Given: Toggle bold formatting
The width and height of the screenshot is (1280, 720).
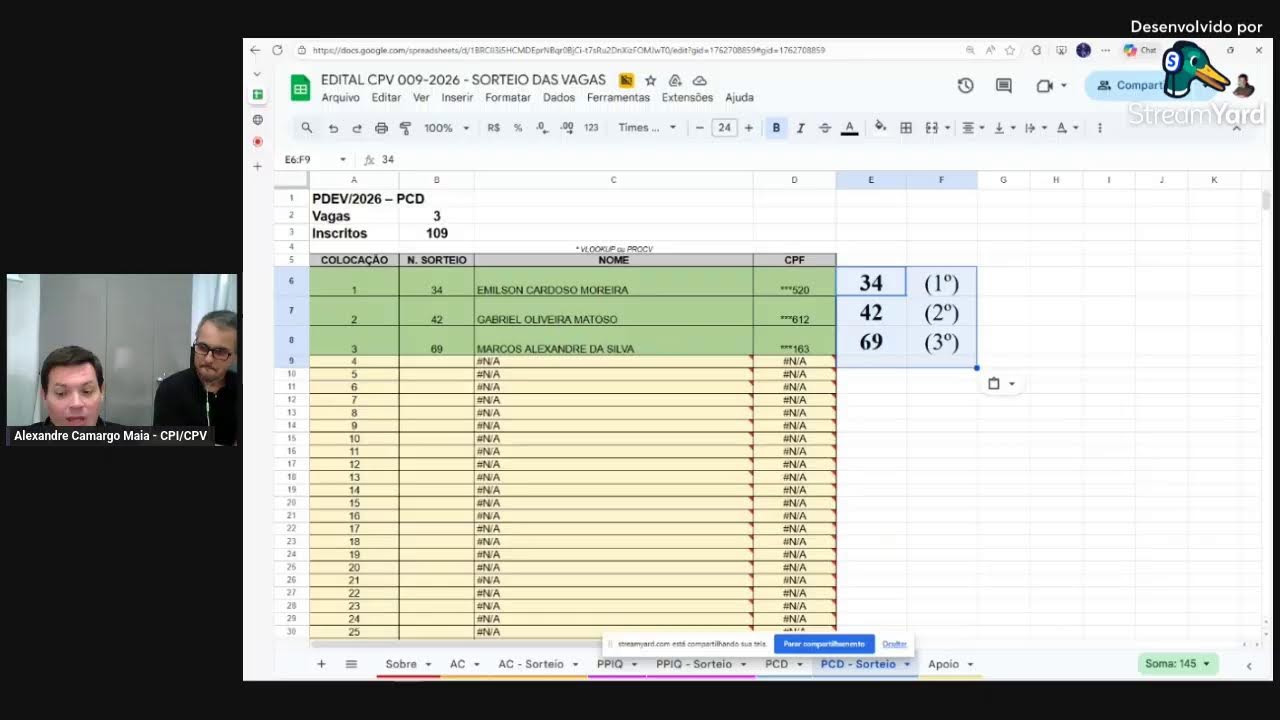Looking at the screenshot, I should (776, 128).
